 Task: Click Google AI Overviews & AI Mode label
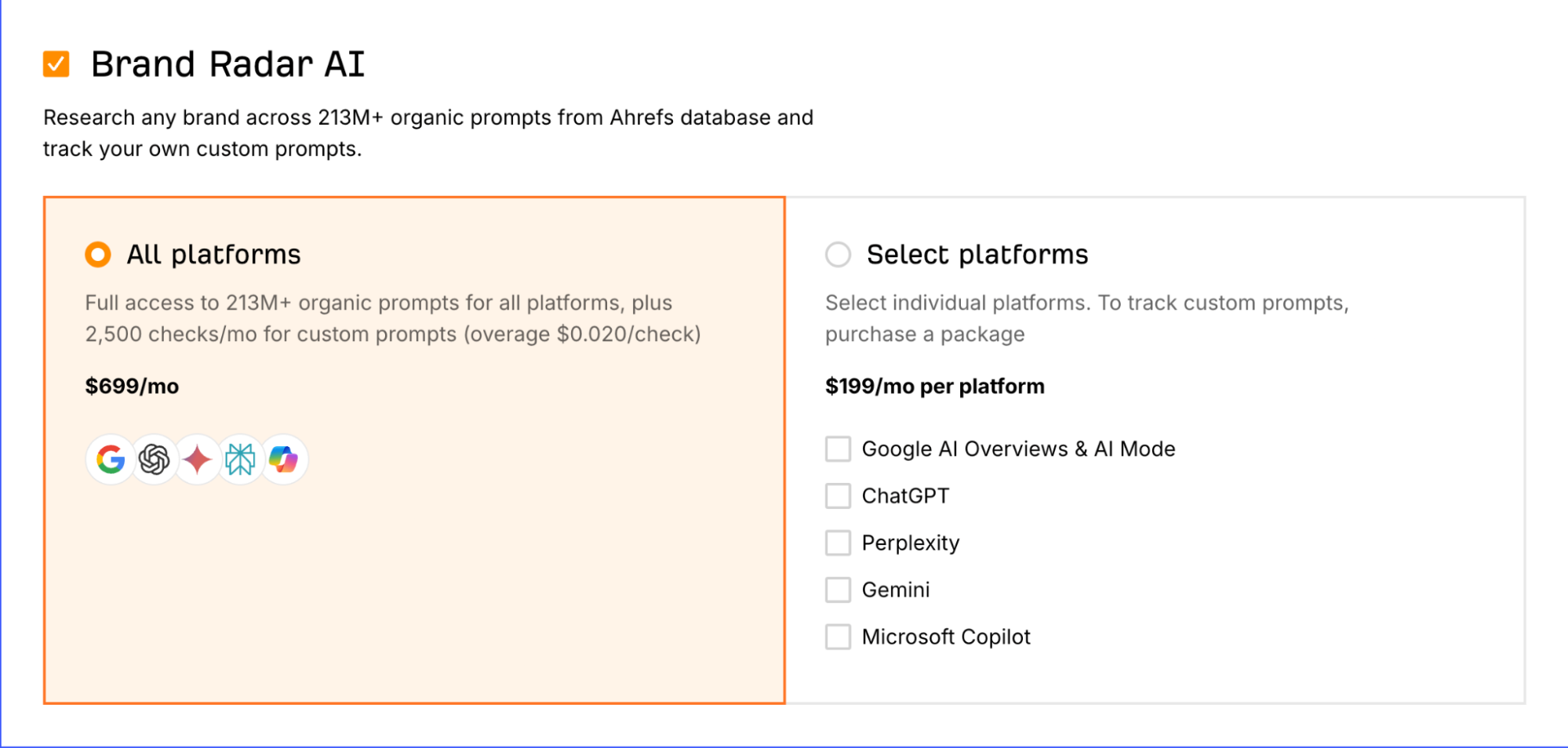click(1019, 449)
